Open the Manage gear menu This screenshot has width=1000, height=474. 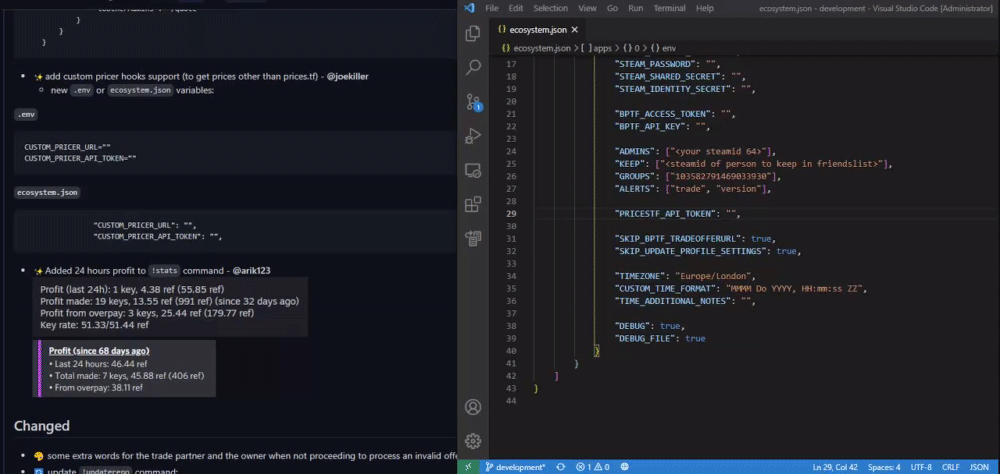click(x=473, y=441)
